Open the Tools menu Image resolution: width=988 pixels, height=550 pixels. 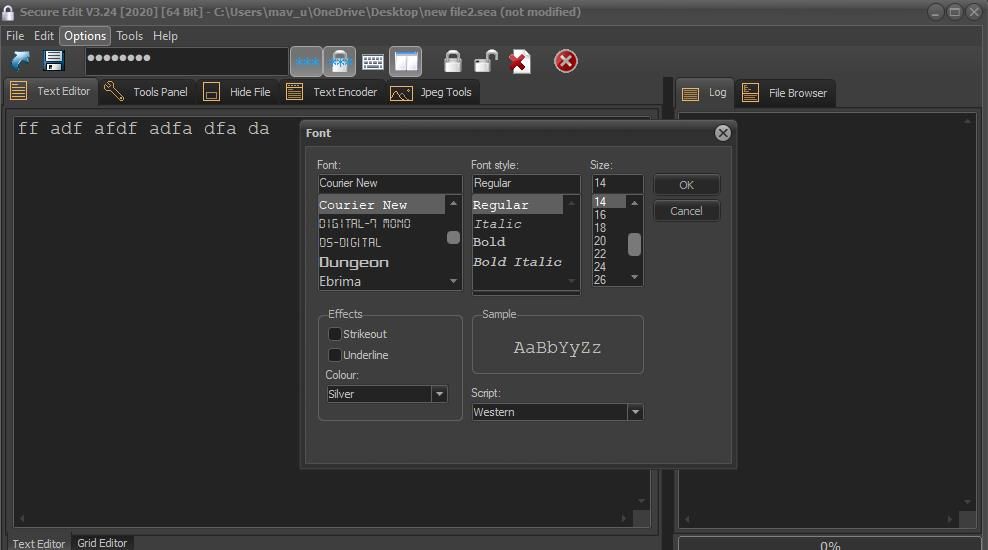129,35
